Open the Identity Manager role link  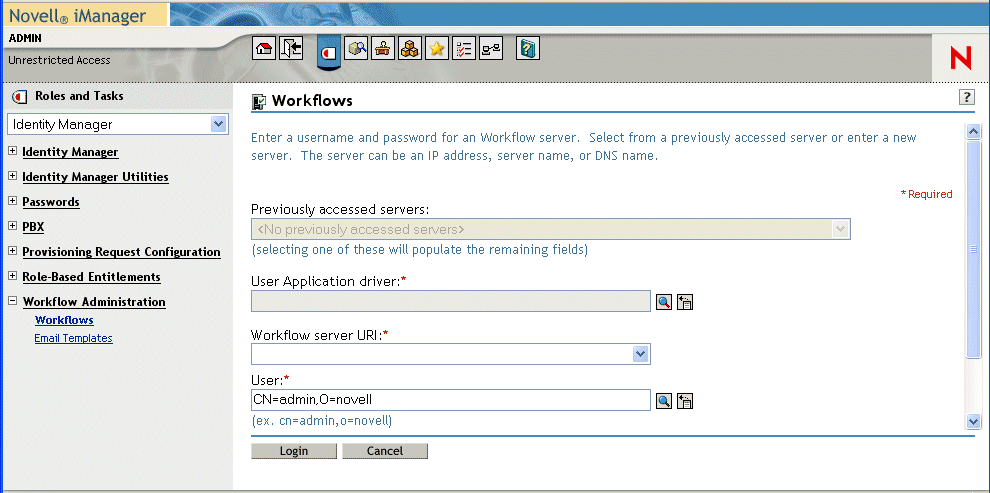(x=70, y=152)
